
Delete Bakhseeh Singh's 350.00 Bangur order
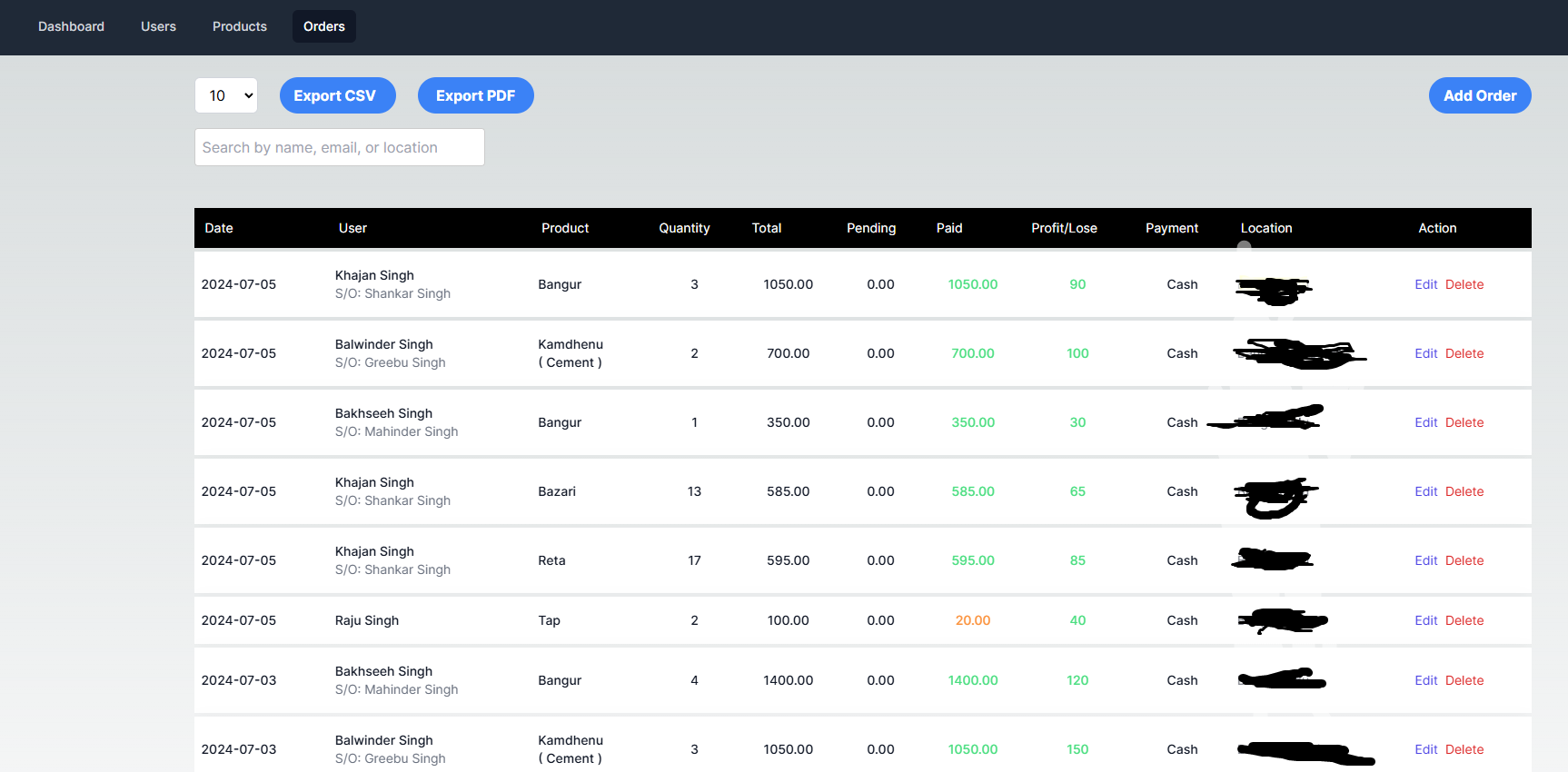[1464, 422]
